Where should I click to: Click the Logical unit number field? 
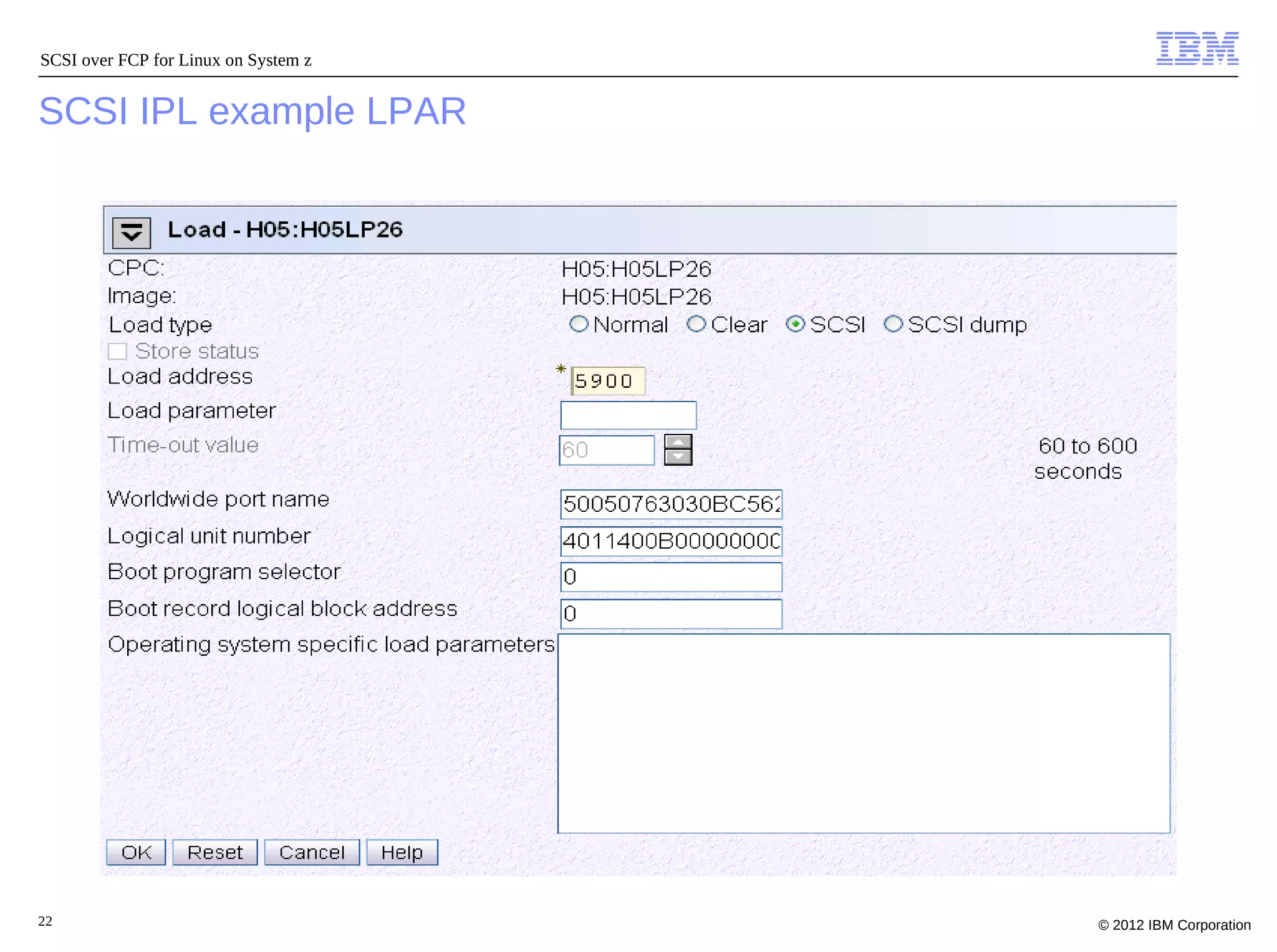(671, 541)
